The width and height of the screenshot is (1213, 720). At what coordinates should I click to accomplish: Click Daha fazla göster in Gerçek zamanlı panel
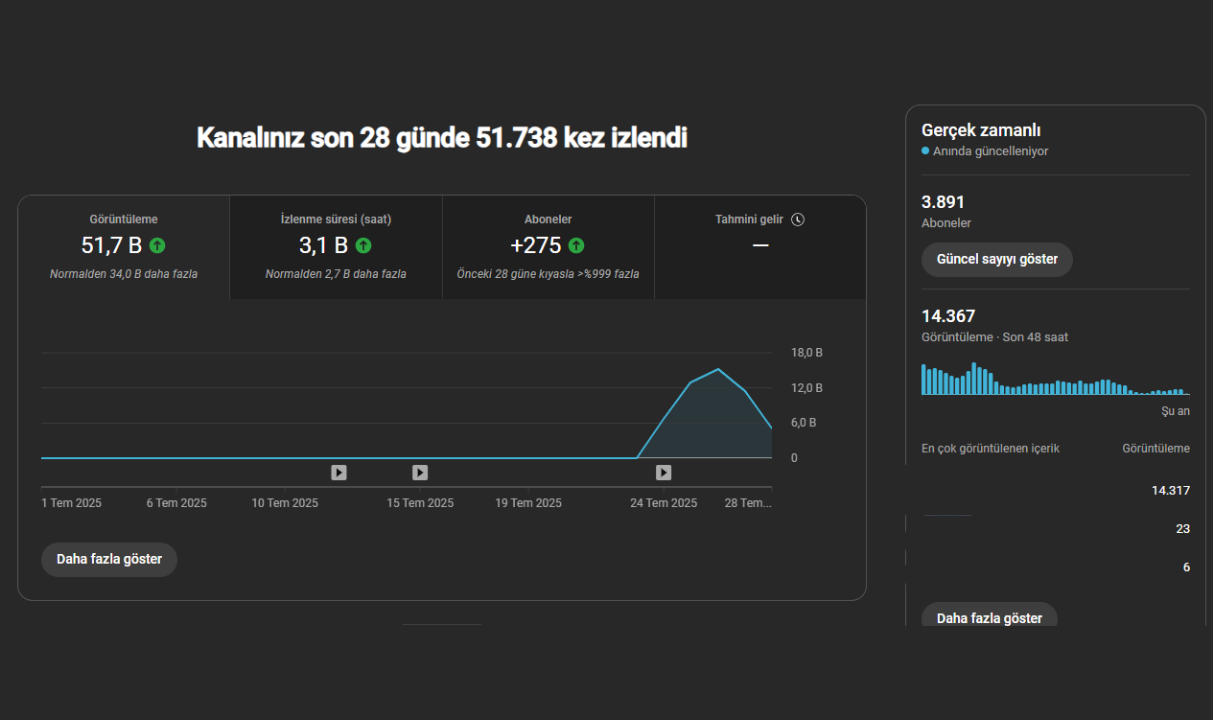[x=989, y=617]
